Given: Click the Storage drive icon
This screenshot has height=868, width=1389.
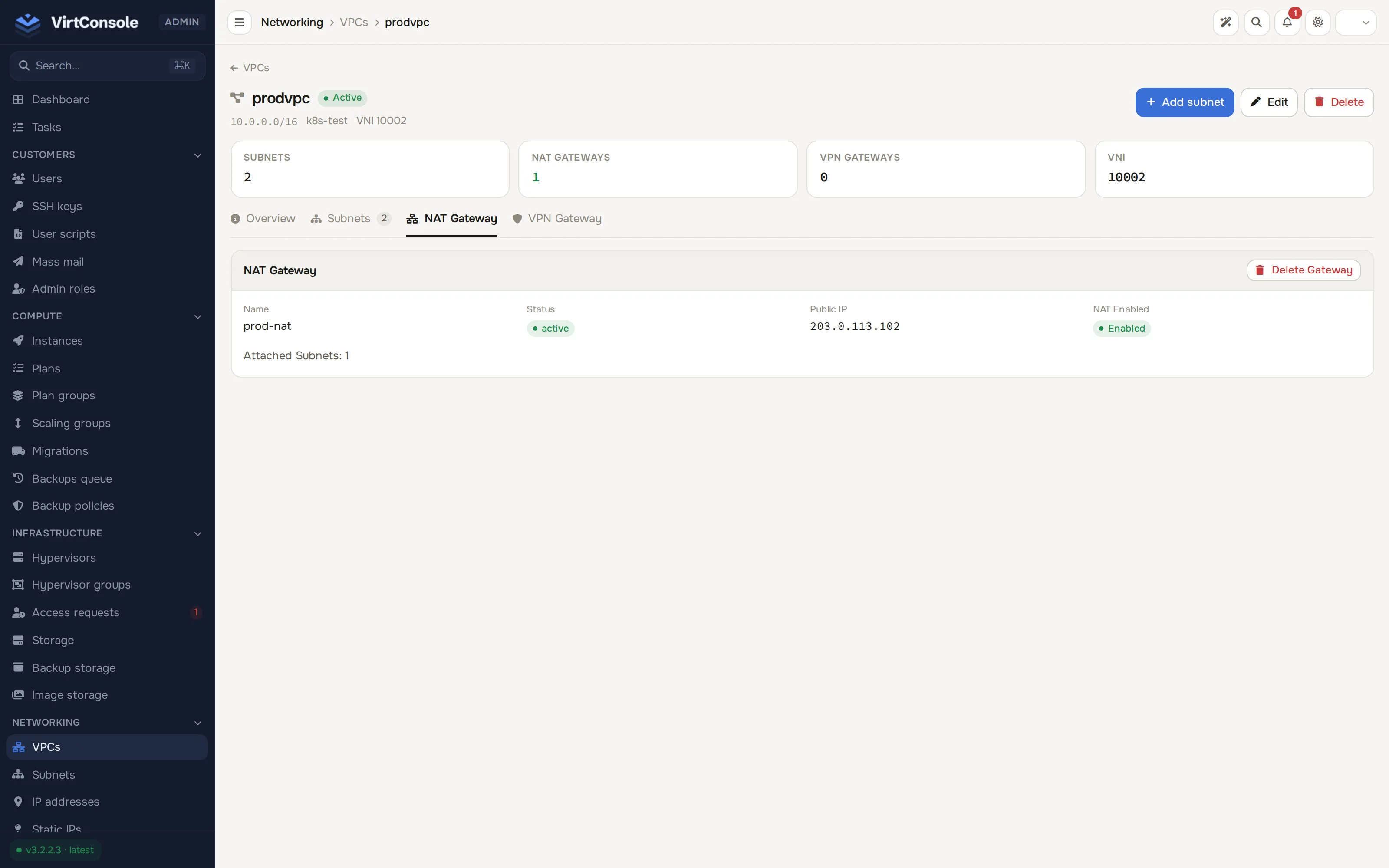Looking at the screenshot, I should pos(18,640).
